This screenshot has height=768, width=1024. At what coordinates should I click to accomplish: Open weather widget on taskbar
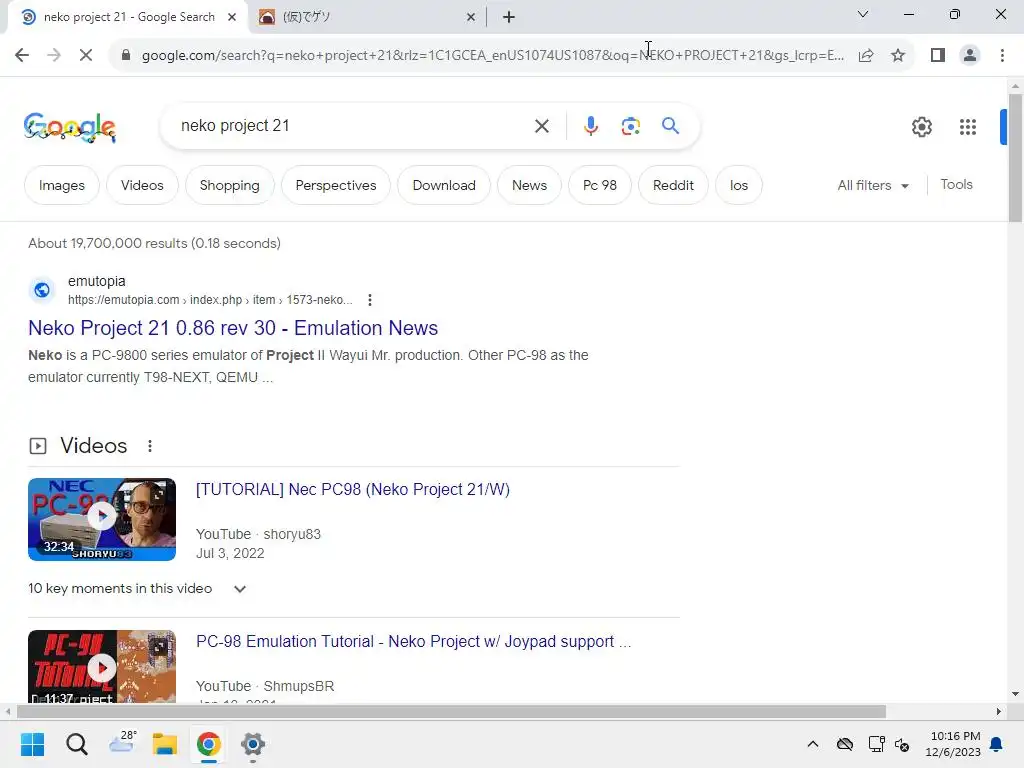[x=121, y=743]
